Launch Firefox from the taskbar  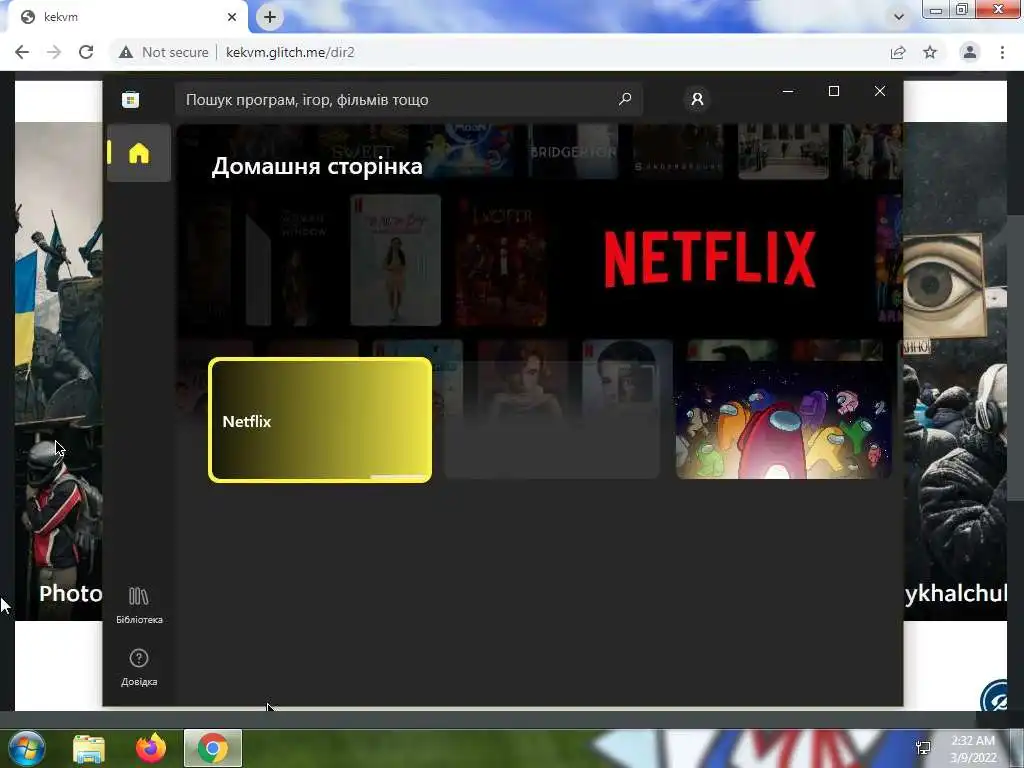(151, 748)
